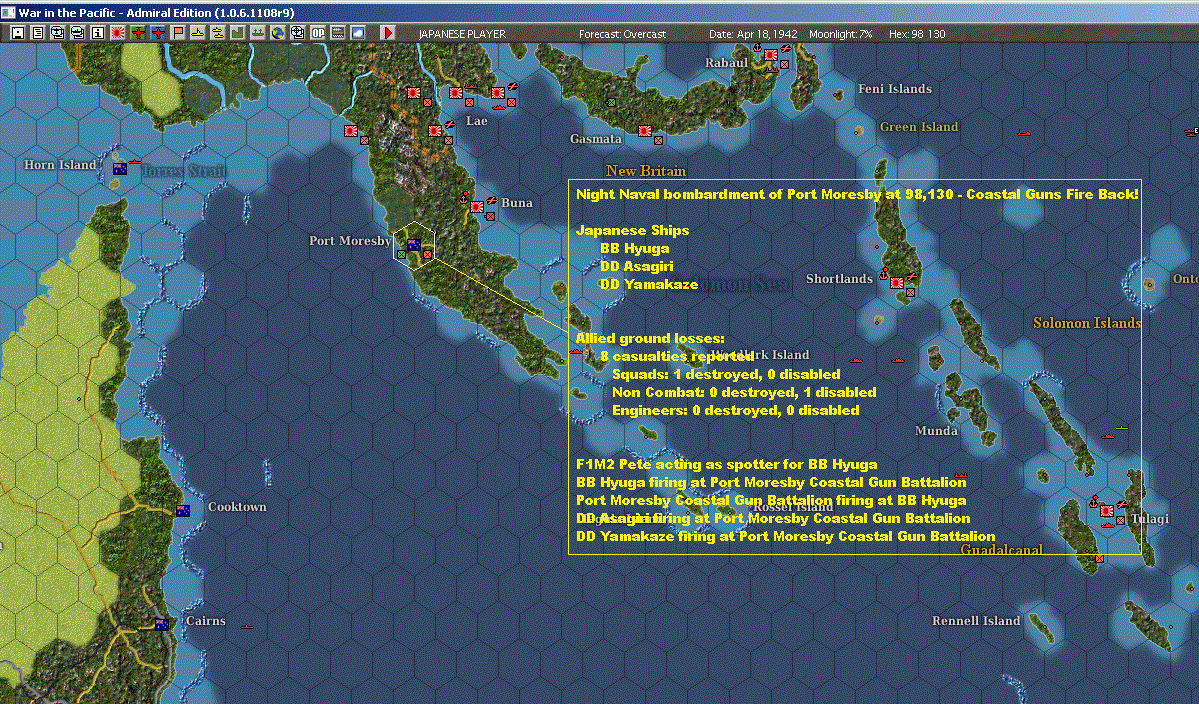Click 'DD Yamakaze' in Japanese Ships list
Screen dimensions: 1199x704
coord(649,284)
